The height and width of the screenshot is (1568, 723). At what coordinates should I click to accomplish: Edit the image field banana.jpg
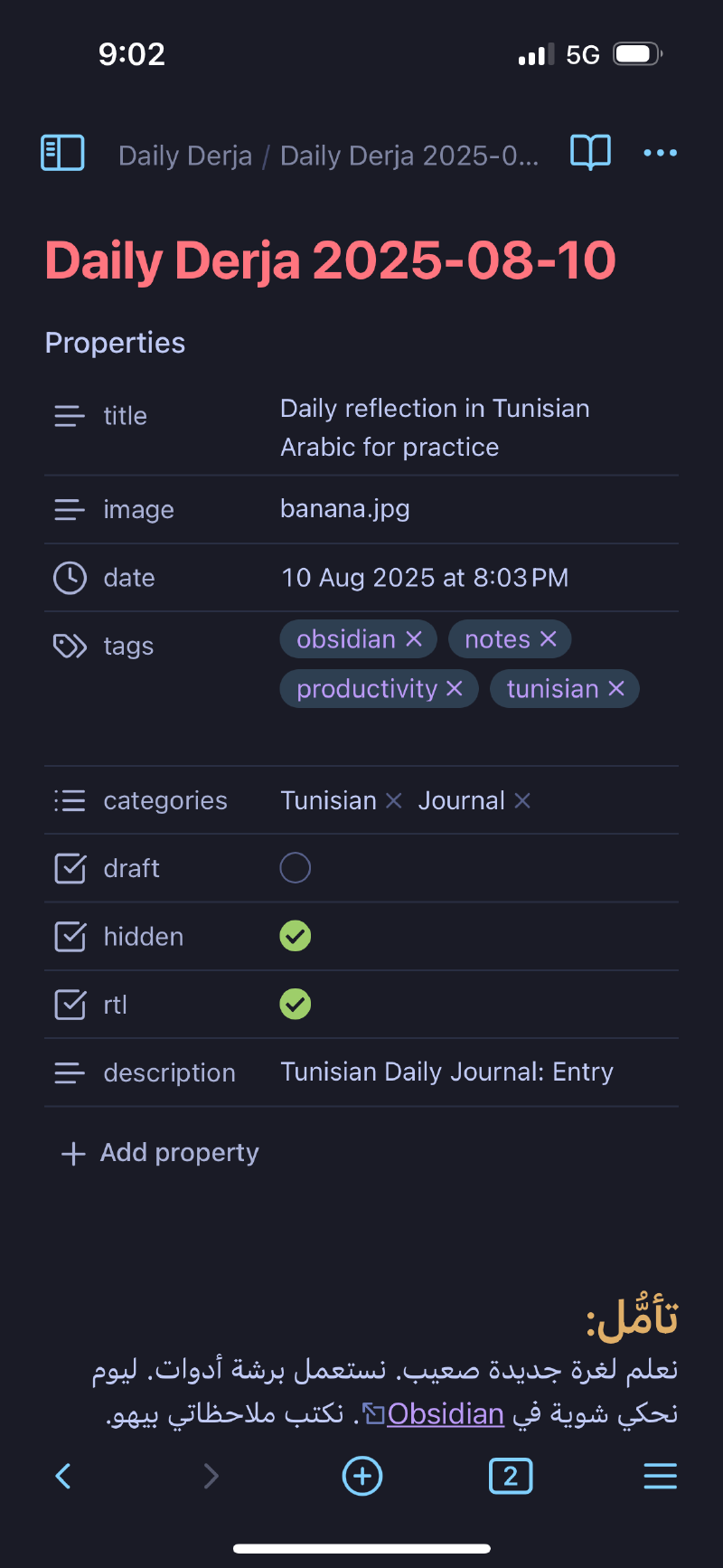pyautogui.click(x=345, y=509)
